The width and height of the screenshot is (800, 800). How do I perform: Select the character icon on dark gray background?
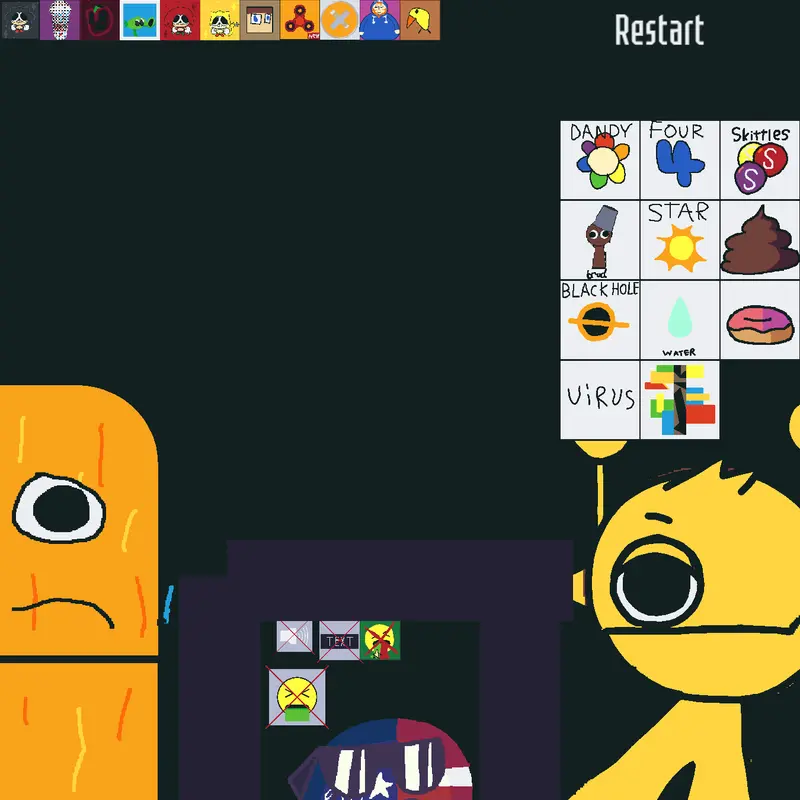pyautogui.click(x=19, y=20)
